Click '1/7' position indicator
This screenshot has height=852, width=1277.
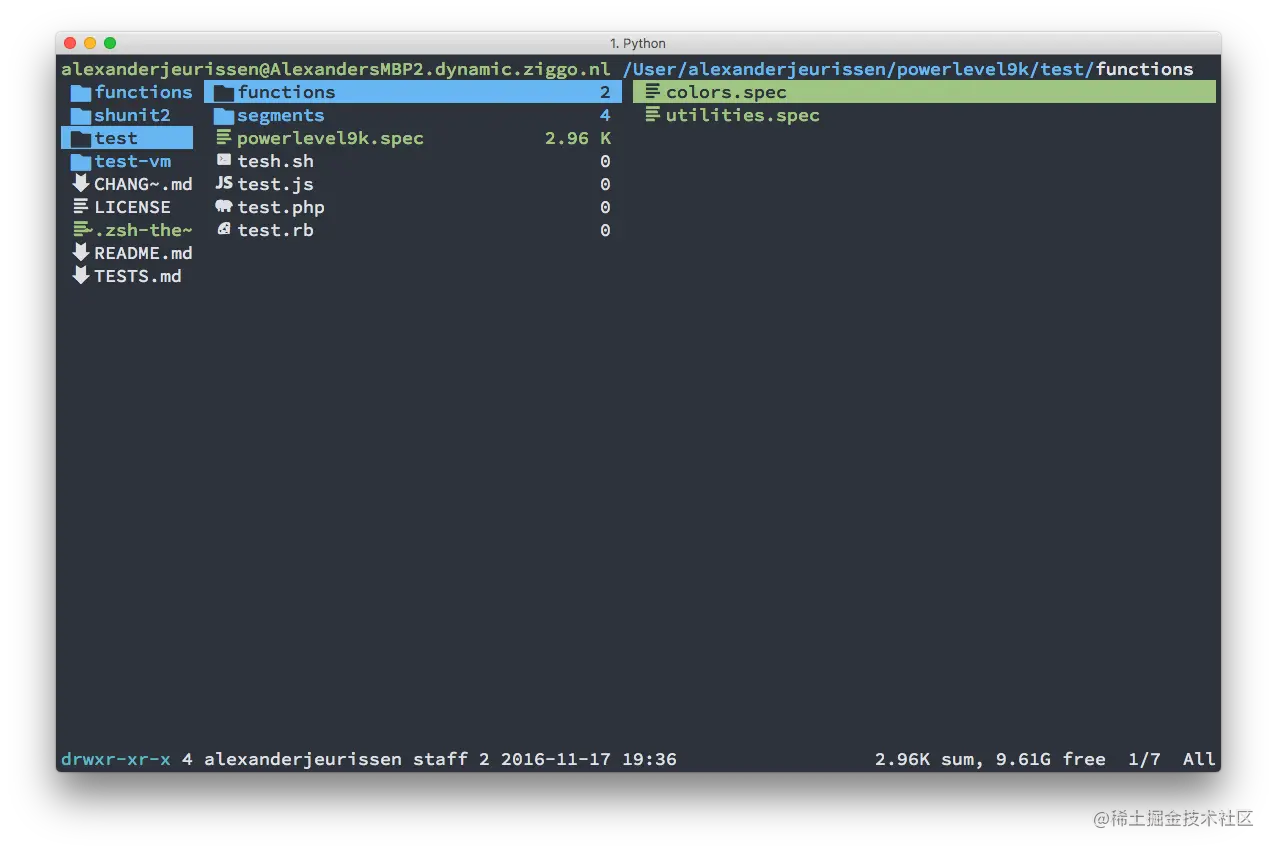[x=1144, y=759]
